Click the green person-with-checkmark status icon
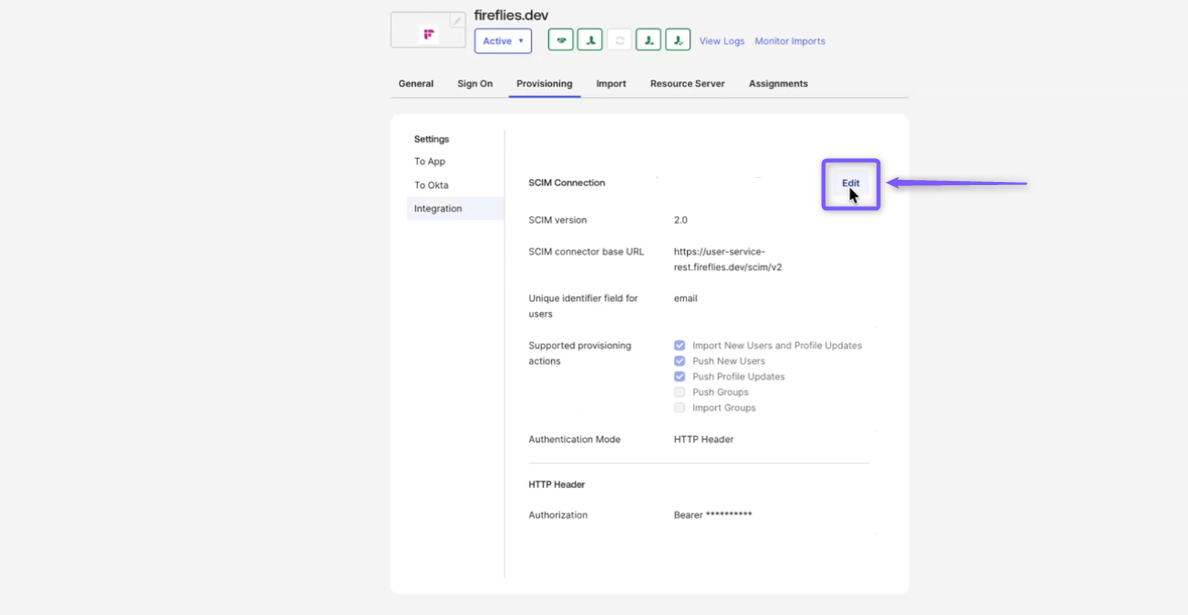 pyautogui.click(x=678, y=40)
